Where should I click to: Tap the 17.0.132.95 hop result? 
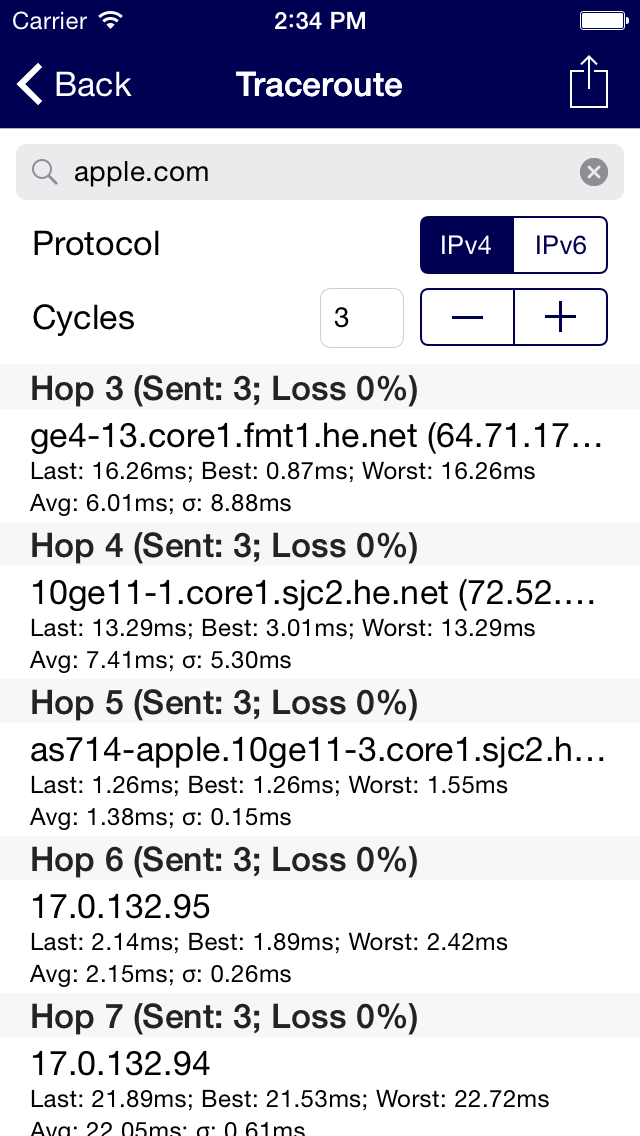pos(320,940)
